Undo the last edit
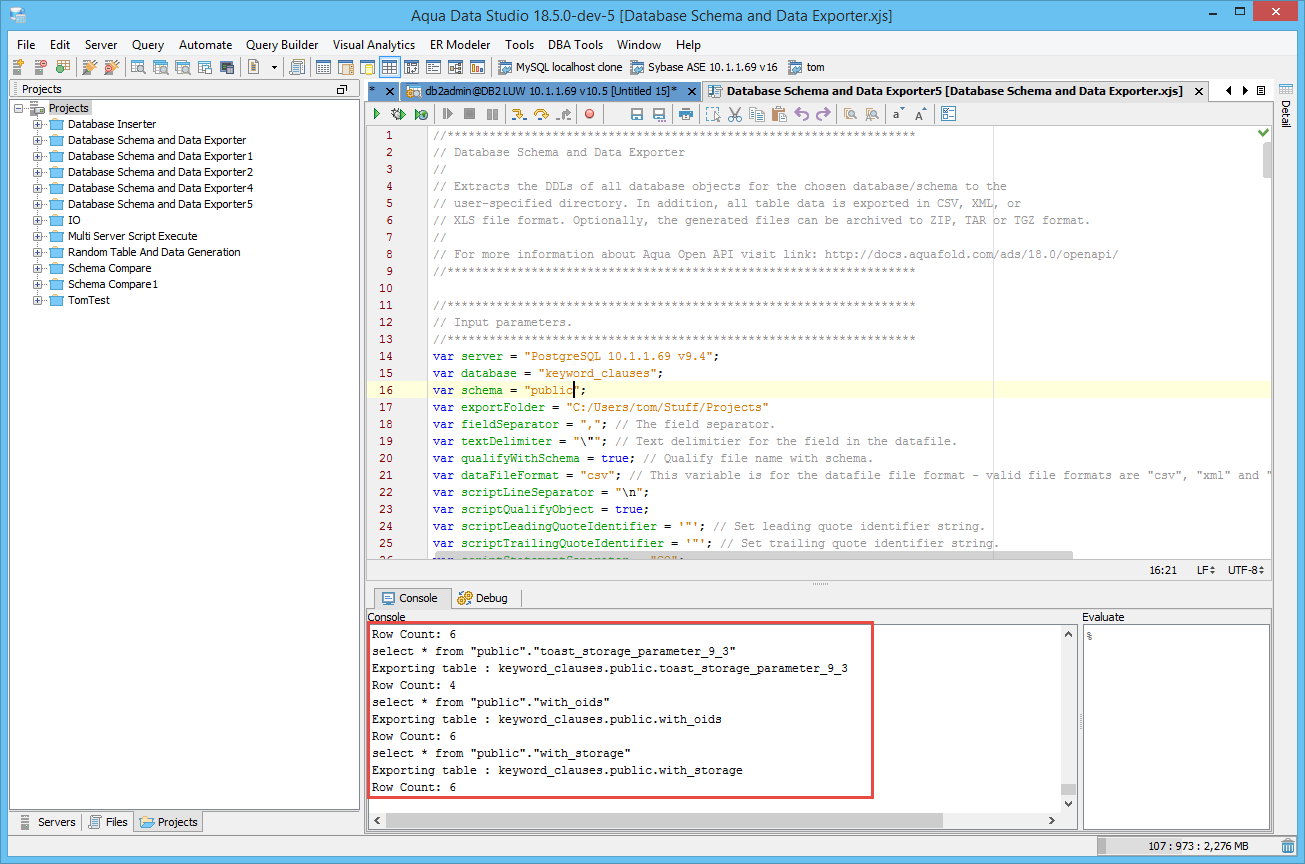Image resolution: width=1305 pixels, height=864 pixels. pos(801,115)
